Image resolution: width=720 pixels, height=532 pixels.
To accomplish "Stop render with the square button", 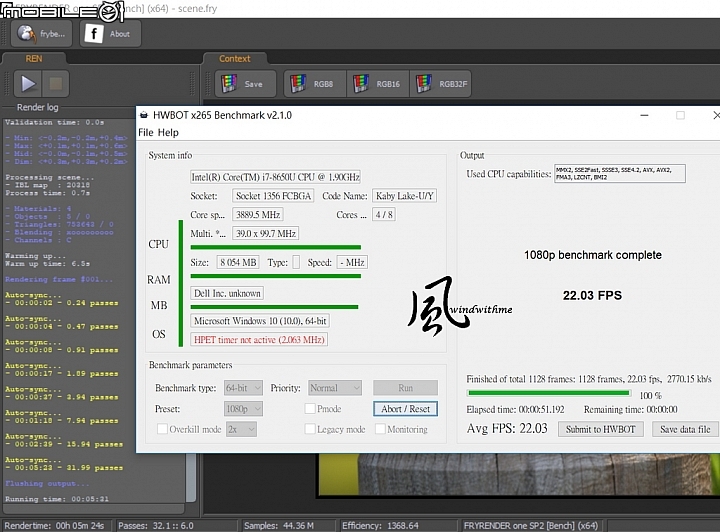I will coord(56,84).
